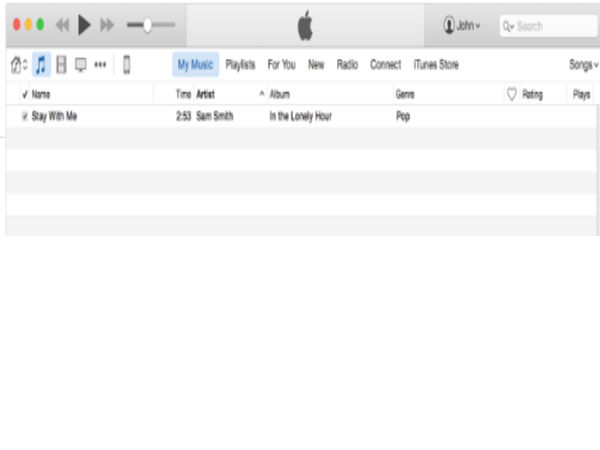Switch to the New tab
This screenshot has height=450, width=600.
[x=316, y=65]
